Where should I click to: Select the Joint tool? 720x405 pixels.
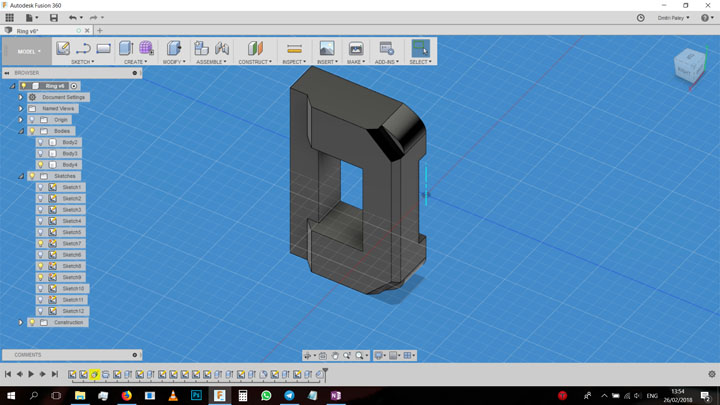tap(222, 48)
